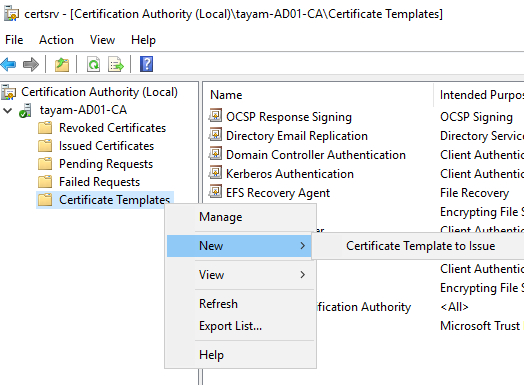Collapse the tayam-AD01-CA tree node

[7, 111]
